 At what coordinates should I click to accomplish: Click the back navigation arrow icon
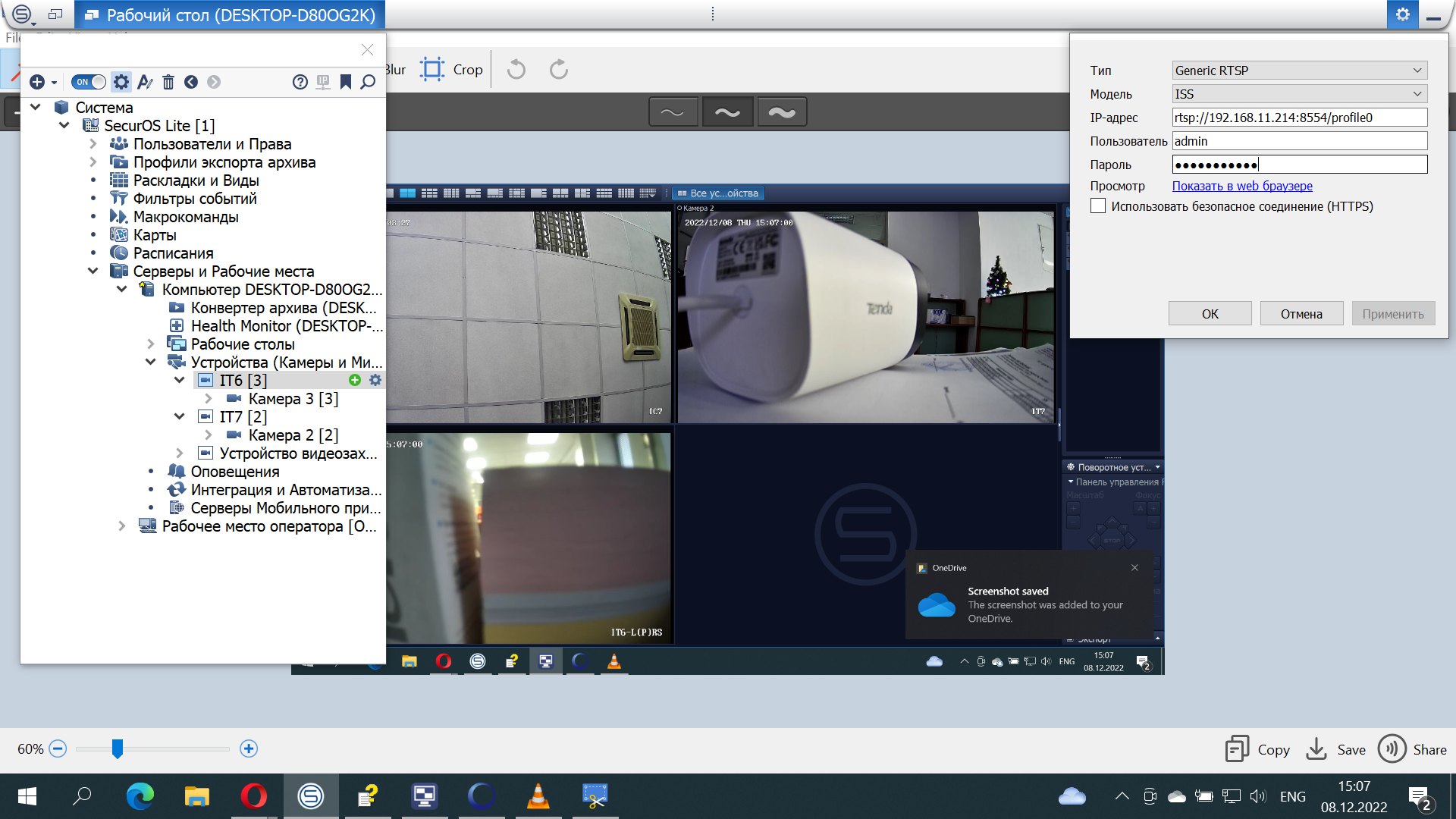[191, 82]
